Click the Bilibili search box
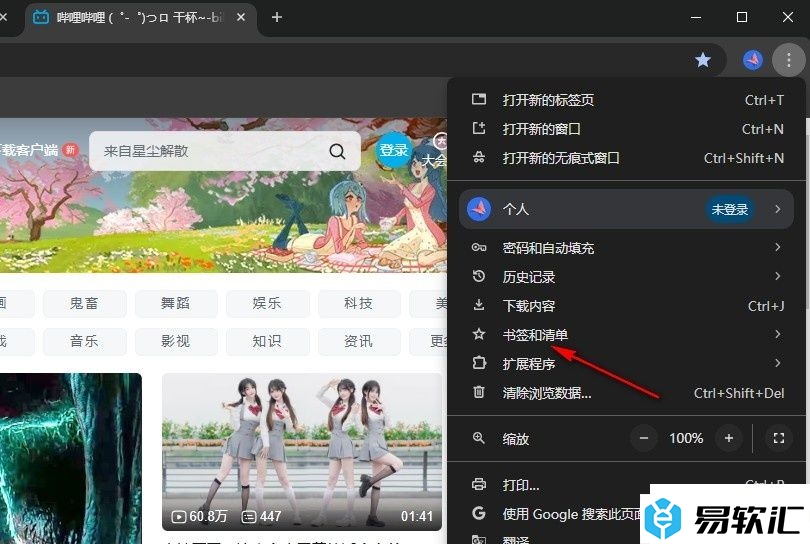This screenshot has width=810, height=544. (225, 151)
